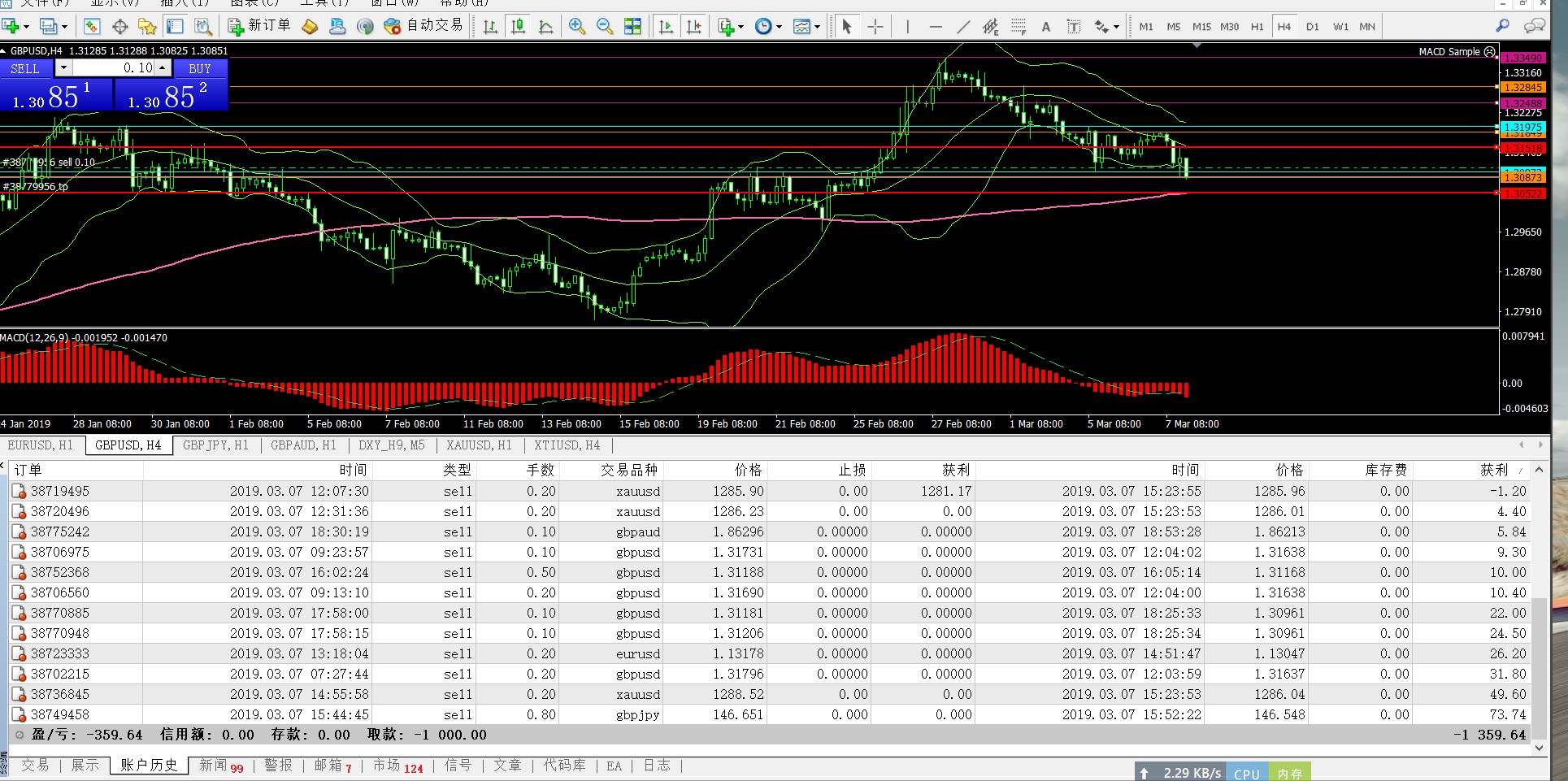This screenshot has height=781, width=1568.
Task: Open the signals radio-wave icon
Action: click(x=365, y=27)
